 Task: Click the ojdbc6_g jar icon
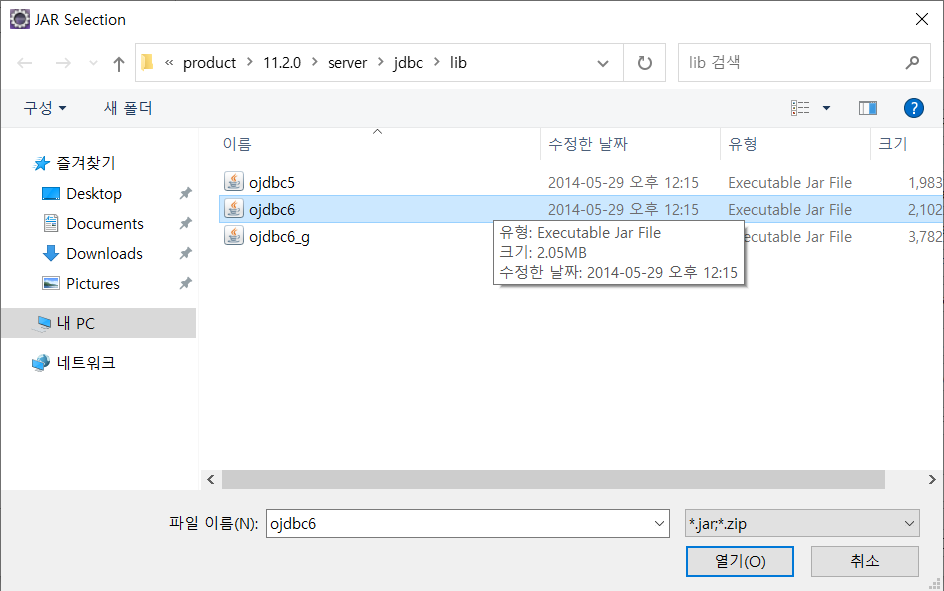pyautogui.click(x=234, y=235)
